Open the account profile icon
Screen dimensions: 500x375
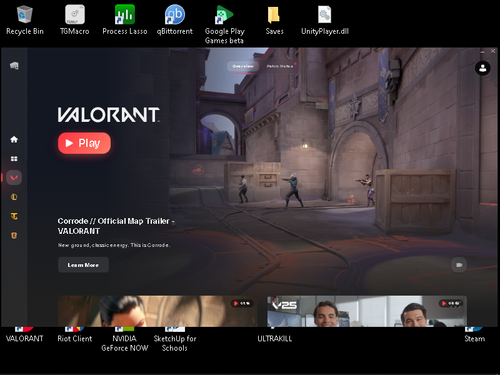(x=482, y=68)
